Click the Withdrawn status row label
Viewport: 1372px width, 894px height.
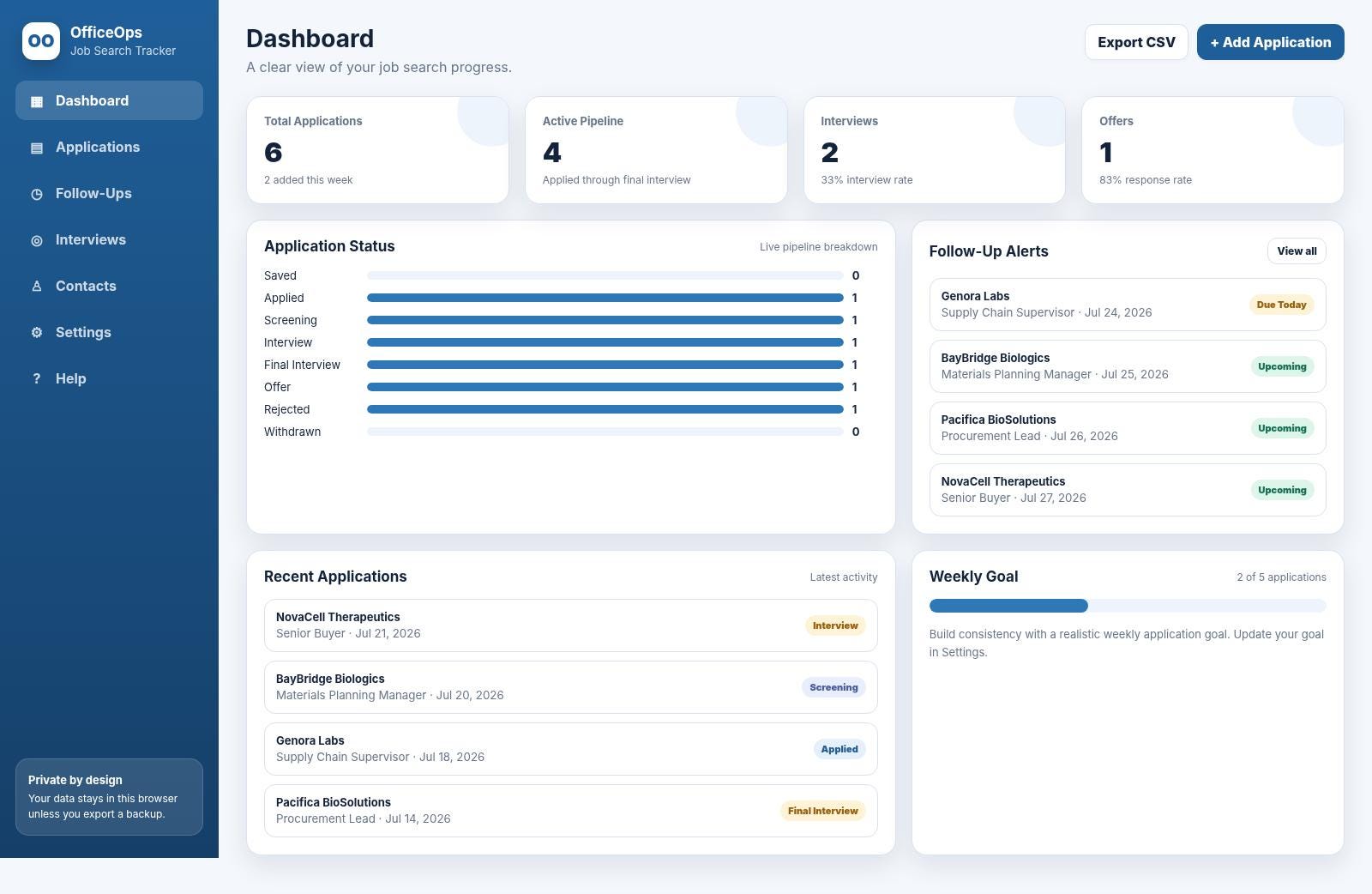292,432
